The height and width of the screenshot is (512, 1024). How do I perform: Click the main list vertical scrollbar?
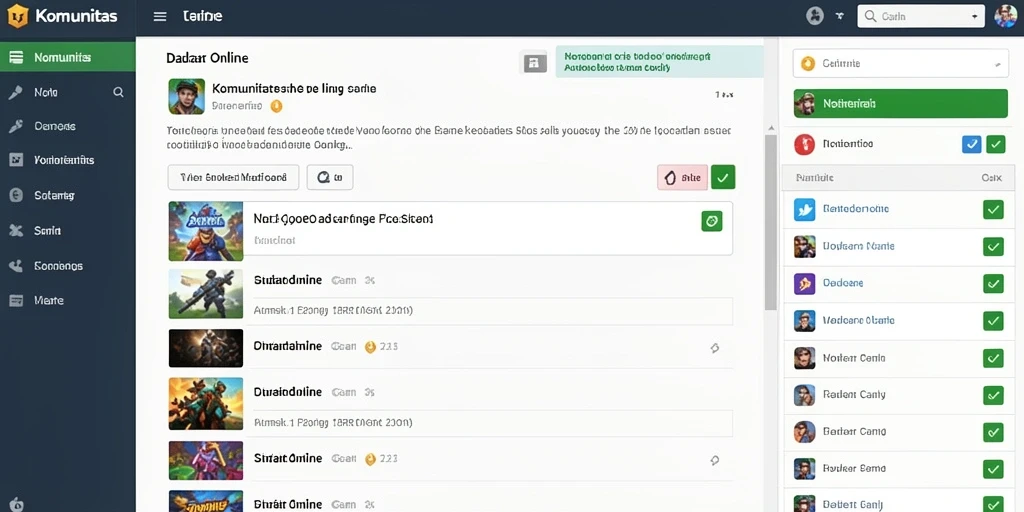tap(771, 222)
